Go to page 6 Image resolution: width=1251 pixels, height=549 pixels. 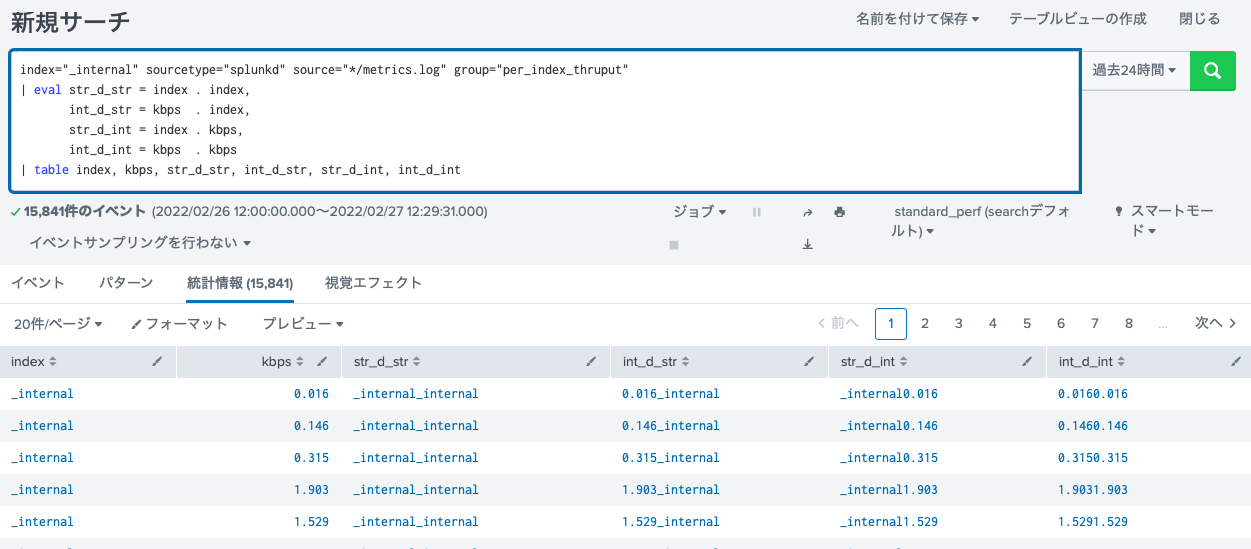pos(1061,323)
